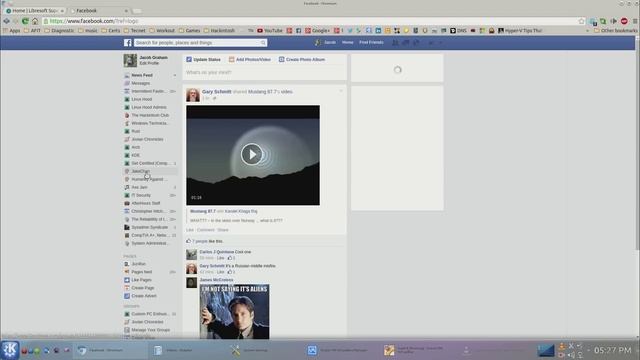The image size is (640, 360).
Task: Select Add Photos/Video option
Action: 250,60
